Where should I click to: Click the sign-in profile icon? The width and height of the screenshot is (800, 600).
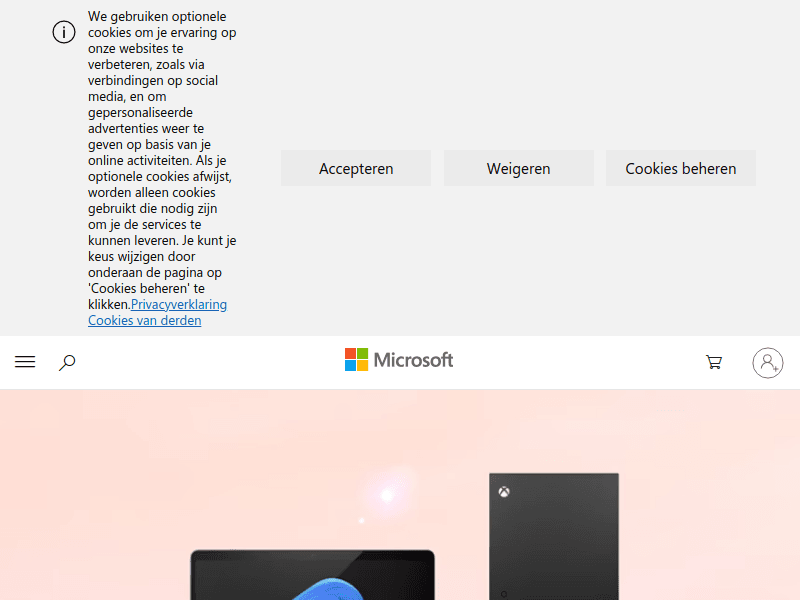point(767,363)
